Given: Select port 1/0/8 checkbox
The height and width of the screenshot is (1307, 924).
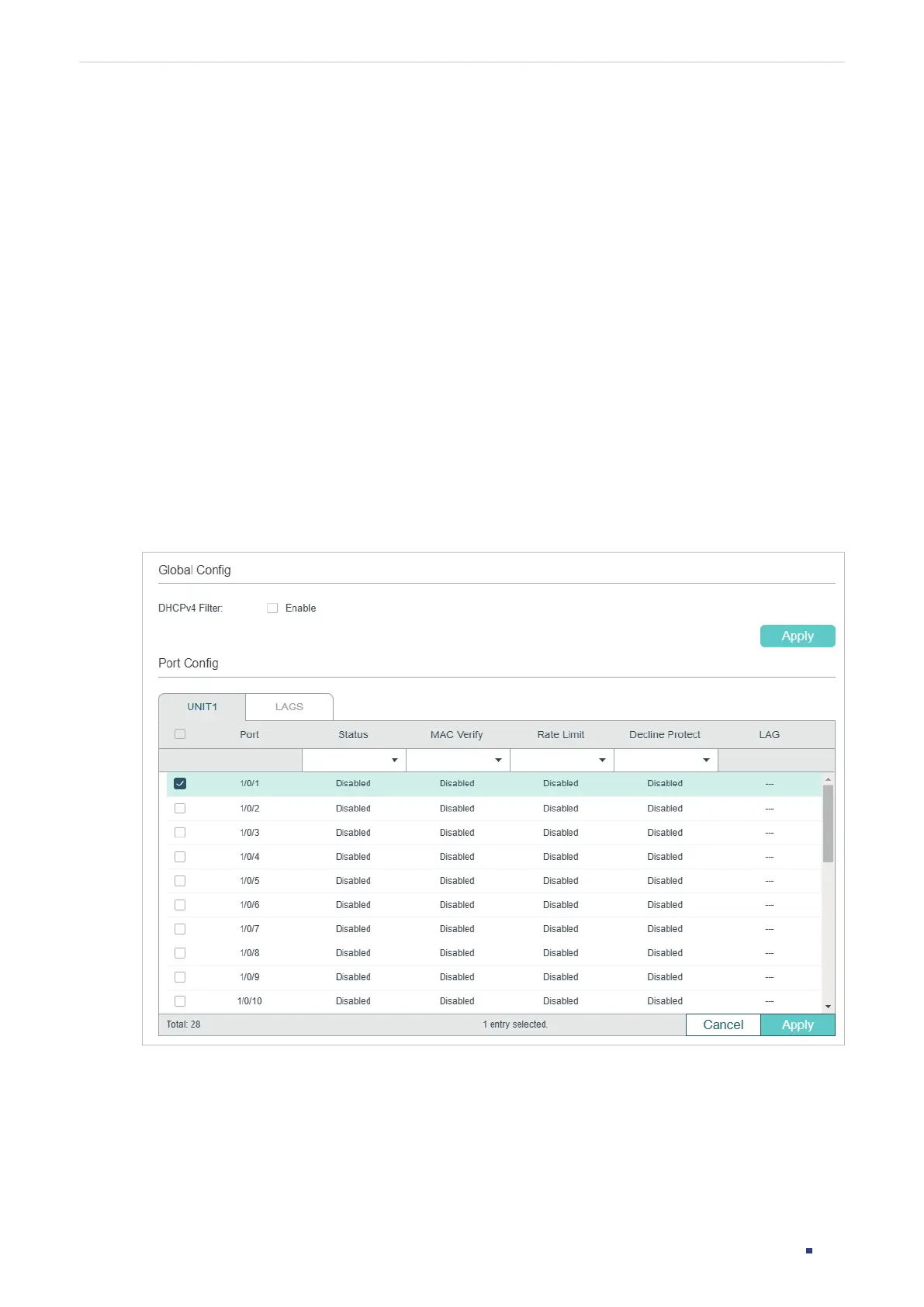Looking at the screenshot, I should pyautogui.click(x=180, y=952).
